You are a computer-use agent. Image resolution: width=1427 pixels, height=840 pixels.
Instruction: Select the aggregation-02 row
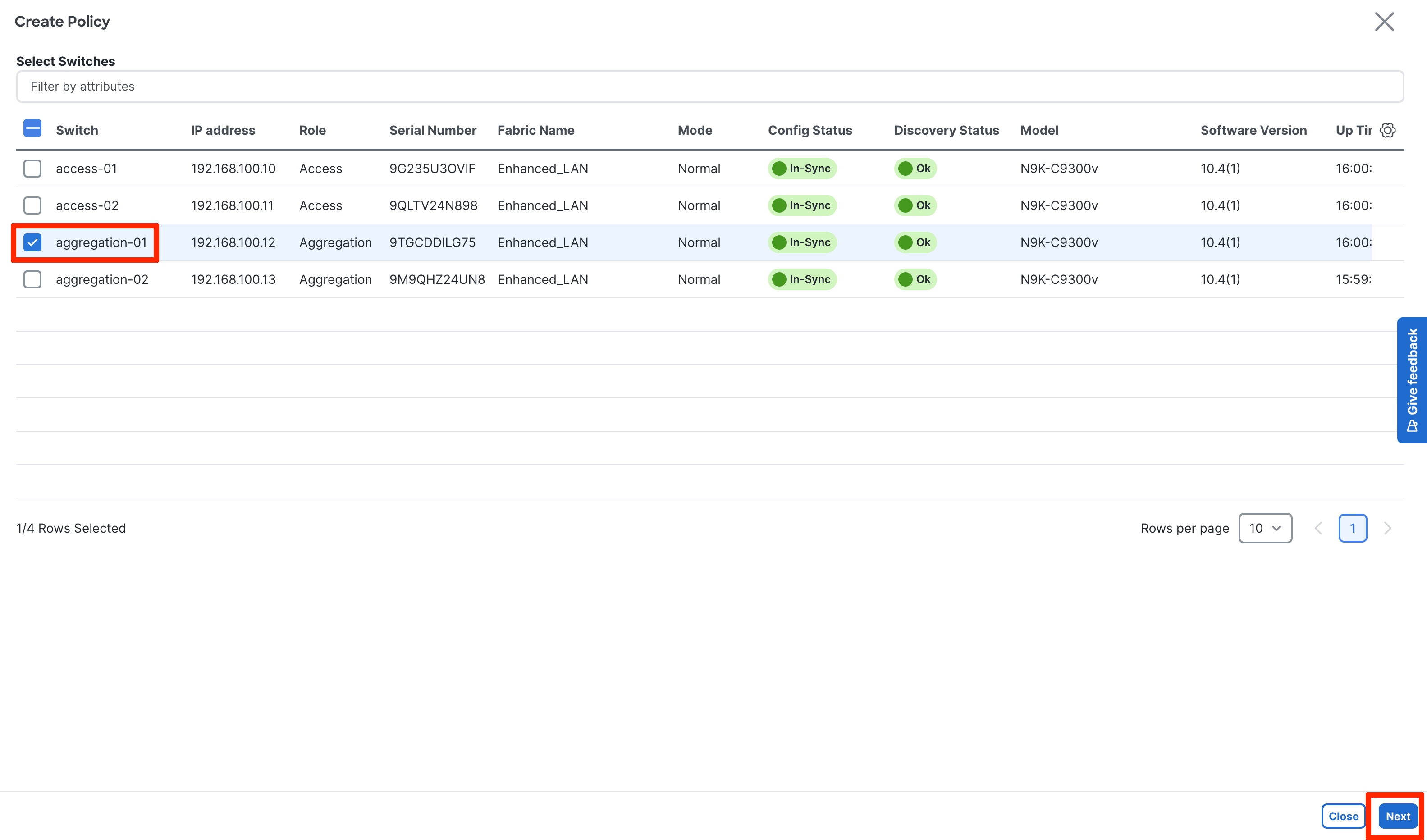pos(101,279)
